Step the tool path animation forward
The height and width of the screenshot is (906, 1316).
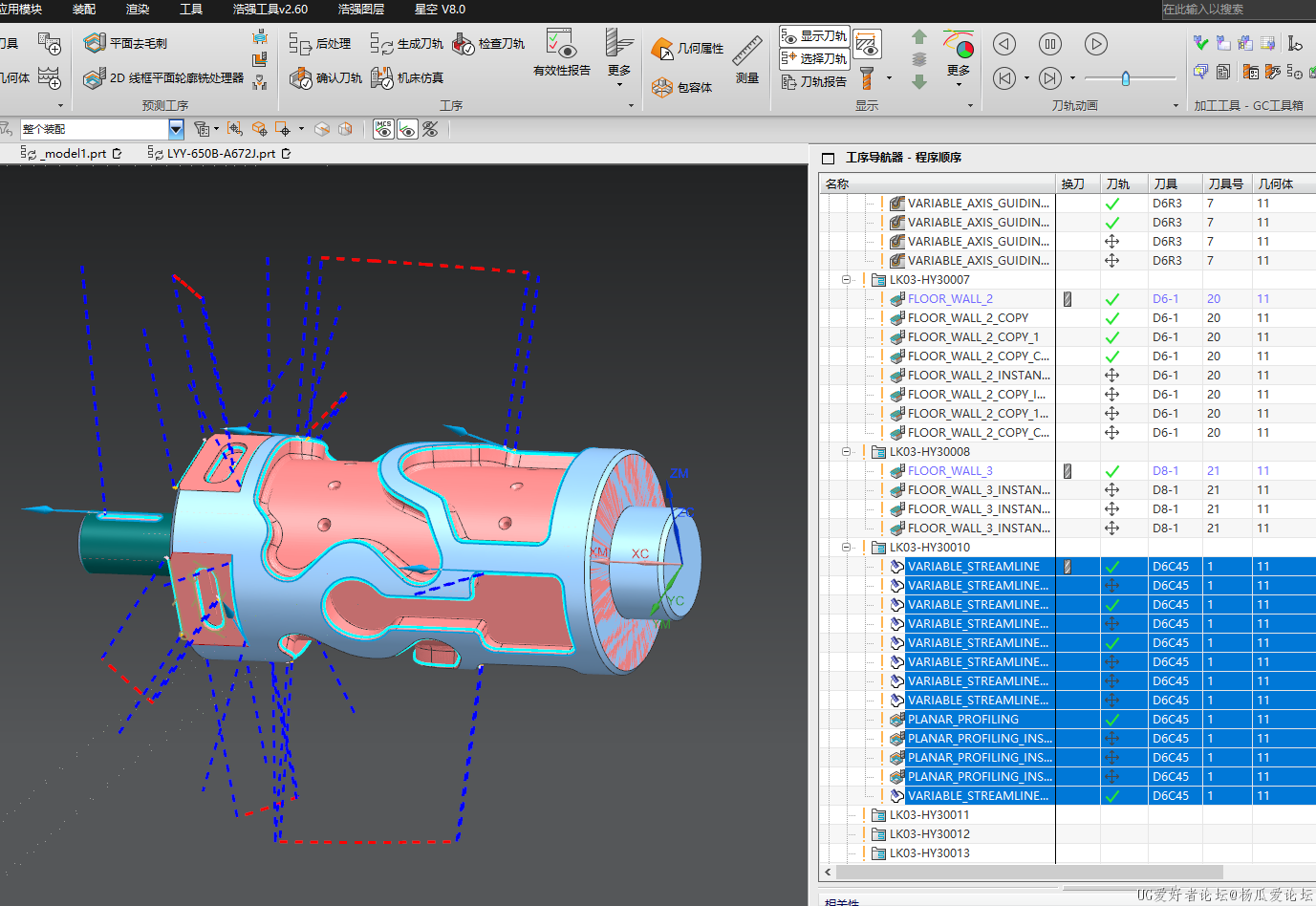[x=1050, y=78]
